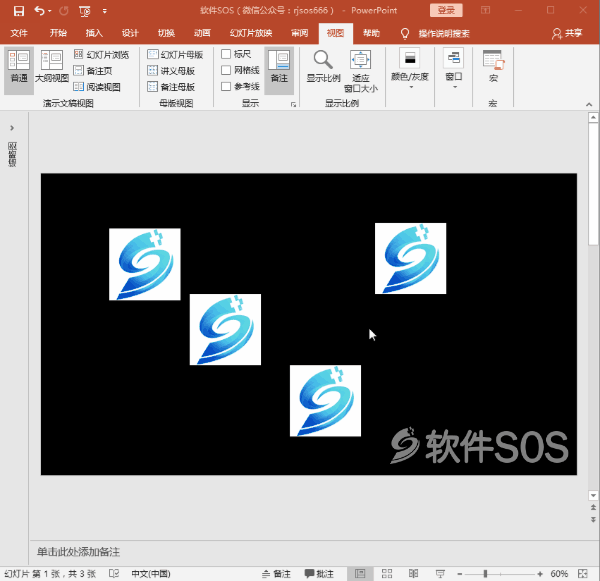This screenshot has width=600, height=581.
Task: Open the 设计 ribbon tab
Action: pyautogui.click(x=130, y=33)
